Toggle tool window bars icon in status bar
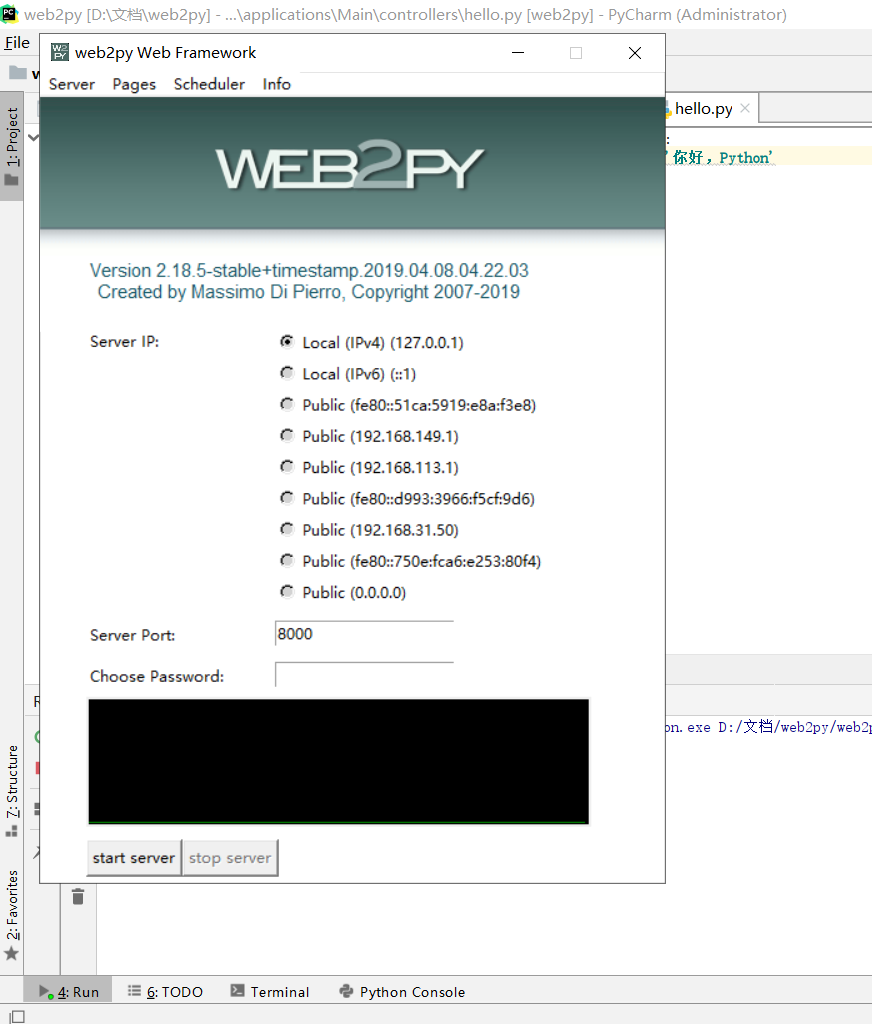This screenshot has width=872, height=1024. pyautogui.click(x=15, y=1016)
